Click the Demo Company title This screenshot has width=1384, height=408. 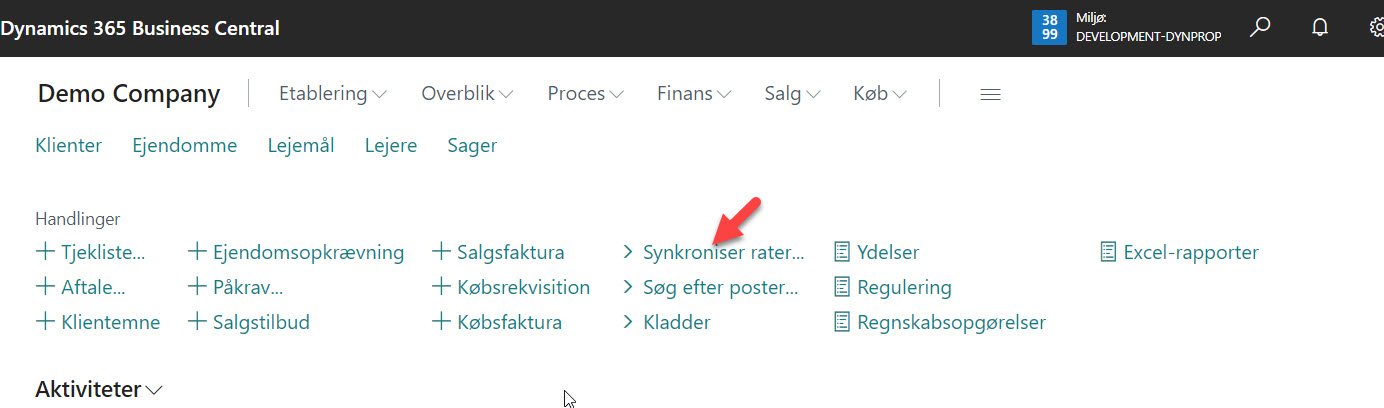[129, 94]
